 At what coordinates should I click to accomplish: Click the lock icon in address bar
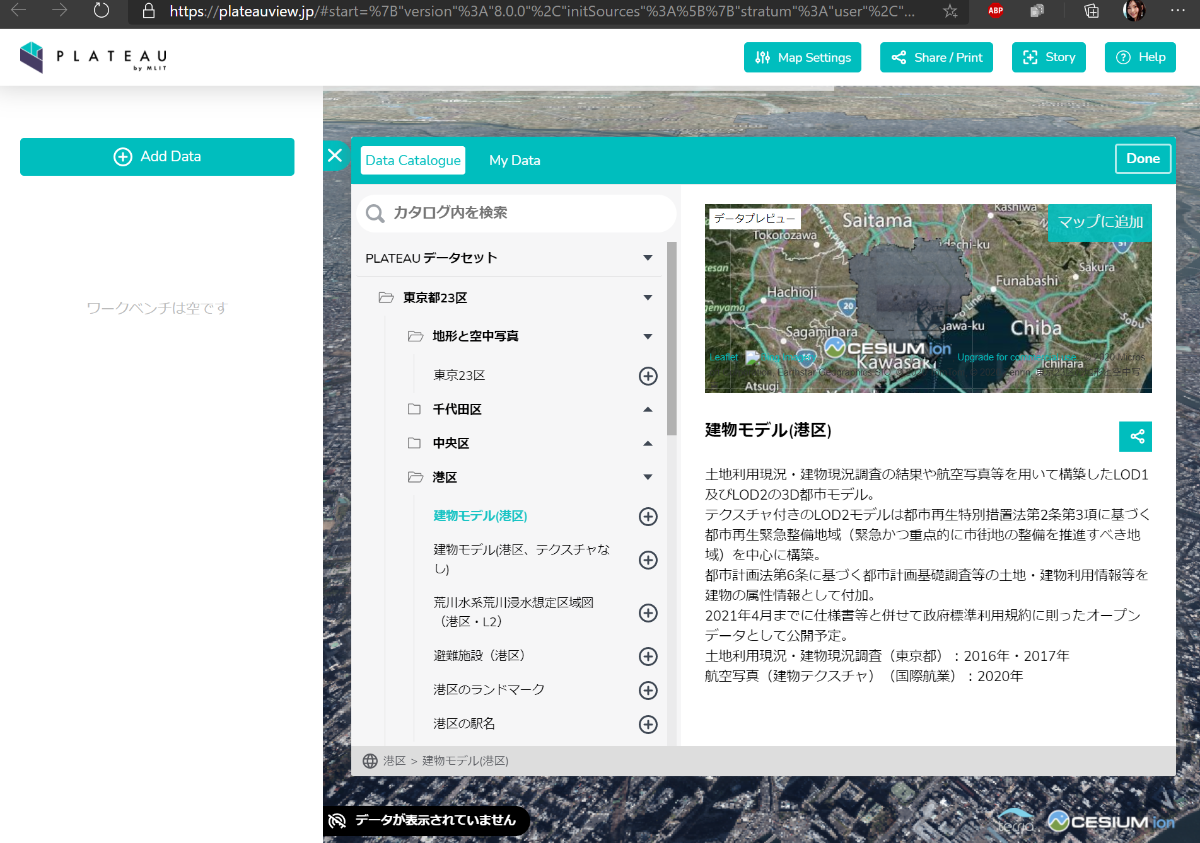(149, 11)
